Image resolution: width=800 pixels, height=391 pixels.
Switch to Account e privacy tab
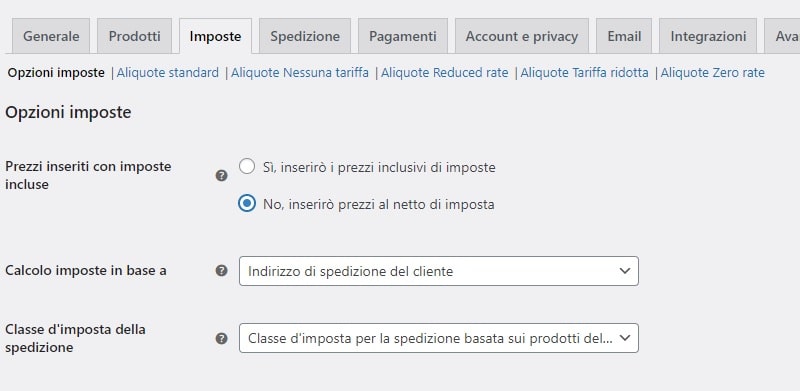522,36
